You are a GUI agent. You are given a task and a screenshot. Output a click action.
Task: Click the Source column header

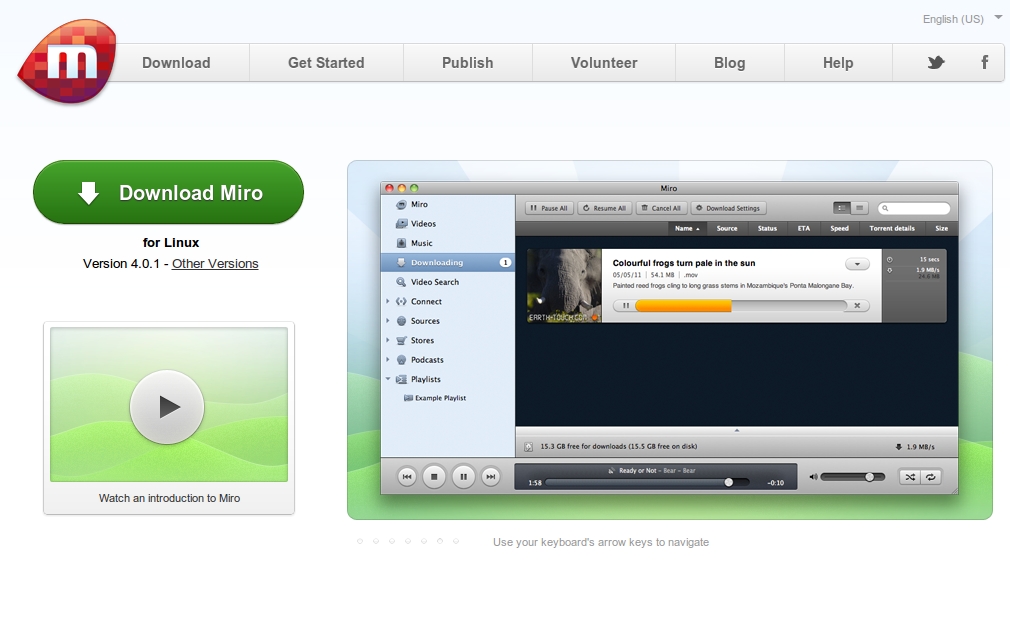[727, 228]
